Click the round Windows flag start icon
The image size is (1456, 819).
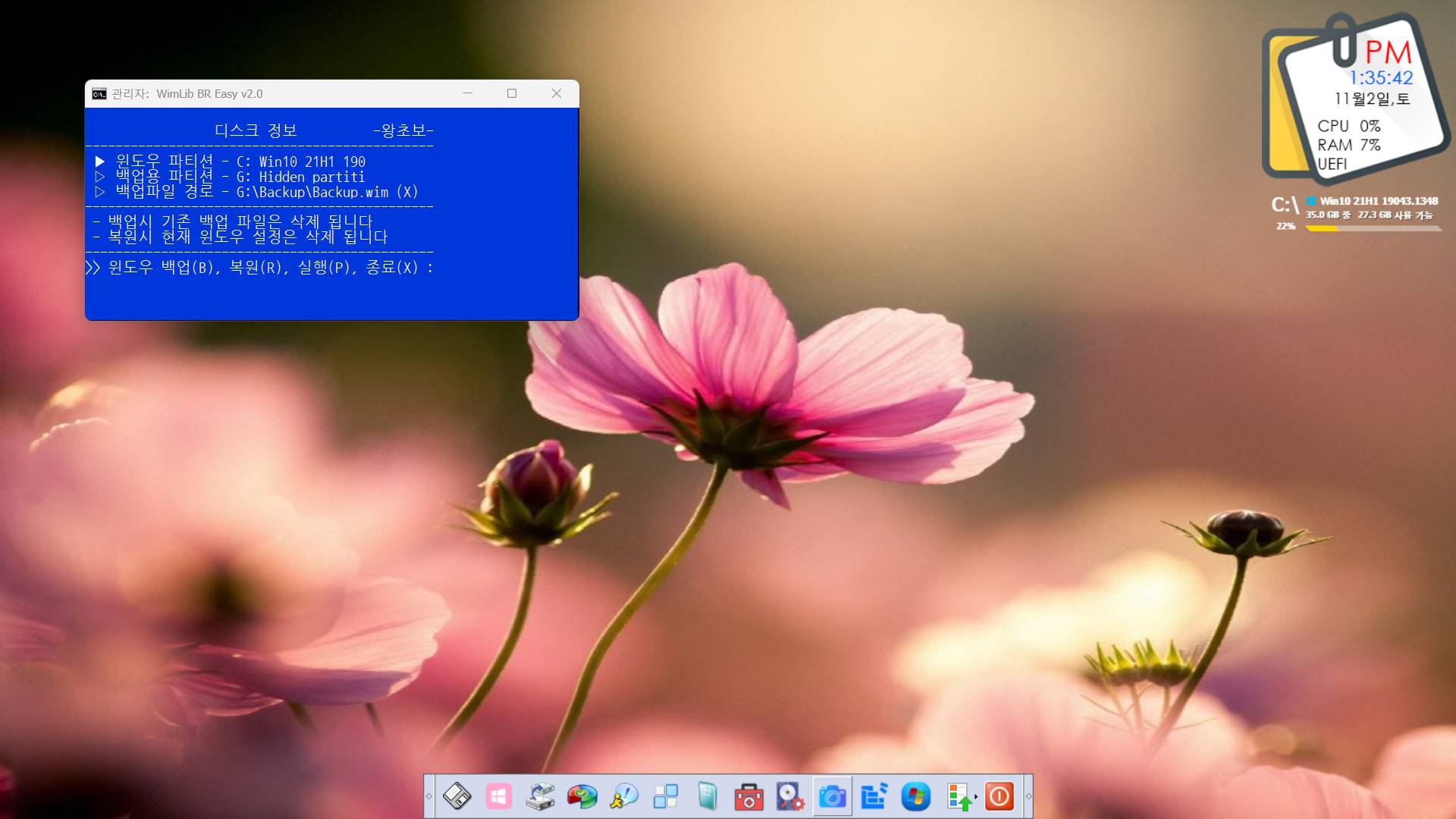pos(915,796)
